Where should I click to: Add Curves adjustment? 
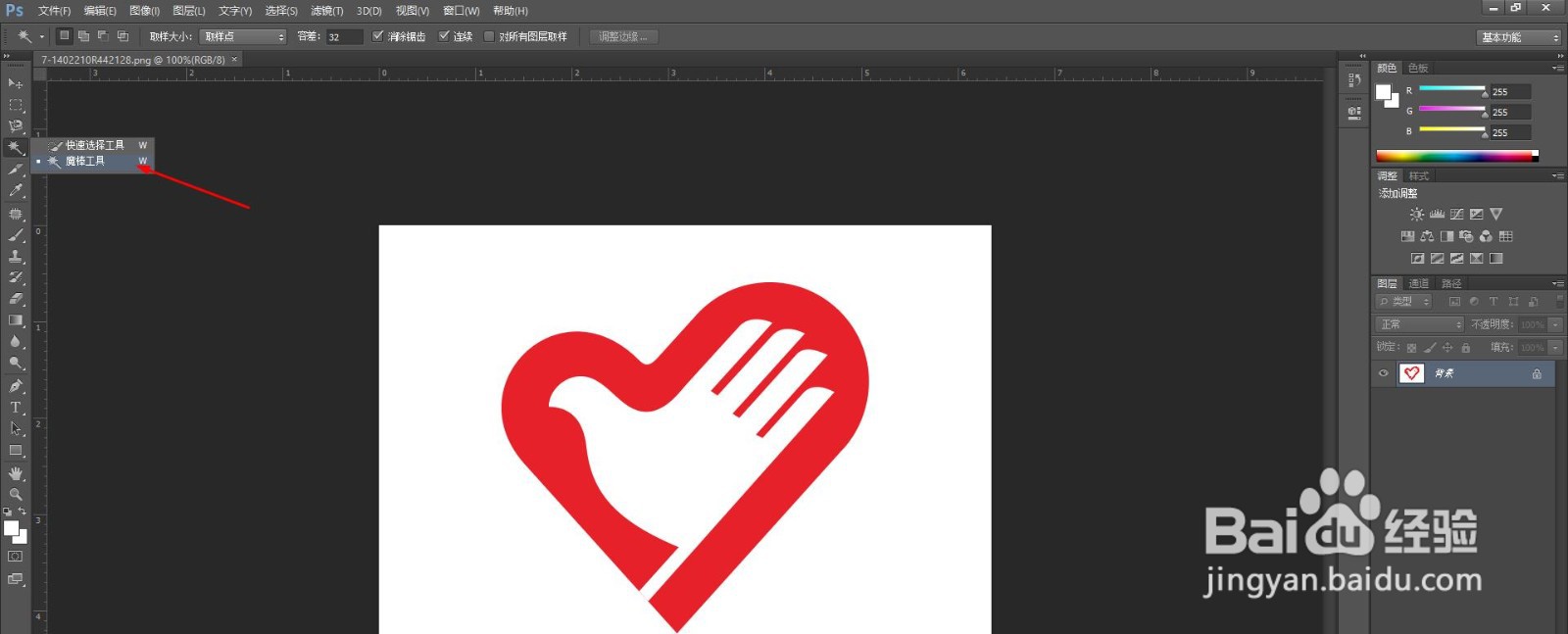[1456, 214]
